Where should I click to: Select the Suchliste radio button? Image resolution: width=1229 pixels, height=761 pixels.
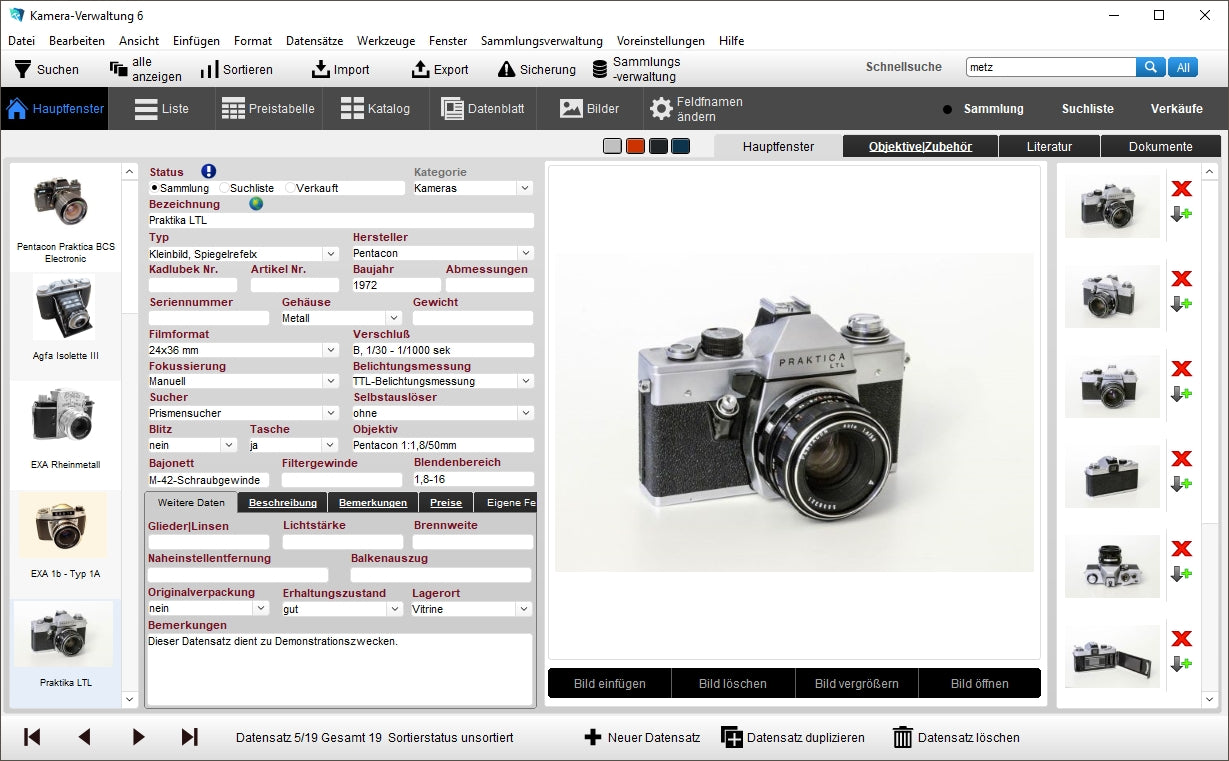coord(224,188)
